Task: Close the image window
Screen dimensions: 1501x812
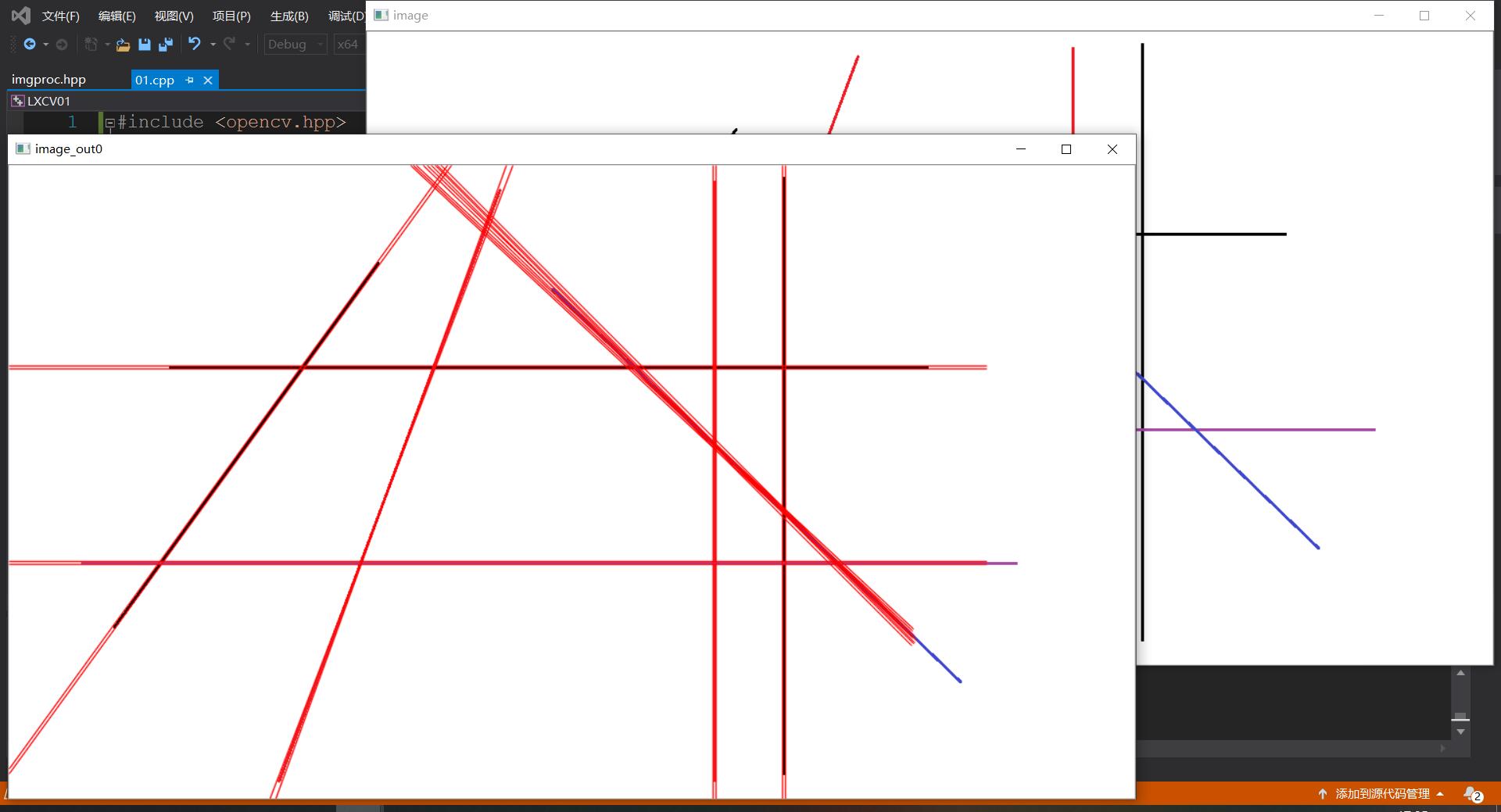Action: pyautogui.click(x=1471, y=16)
